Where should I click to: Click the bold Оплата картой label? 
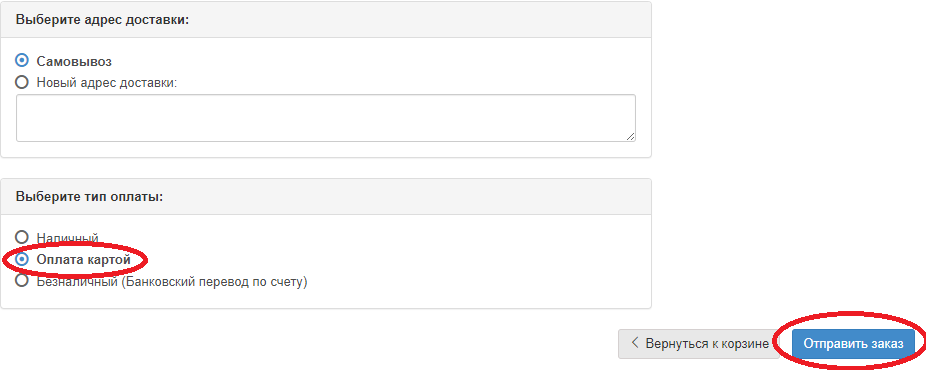point(83,260)
